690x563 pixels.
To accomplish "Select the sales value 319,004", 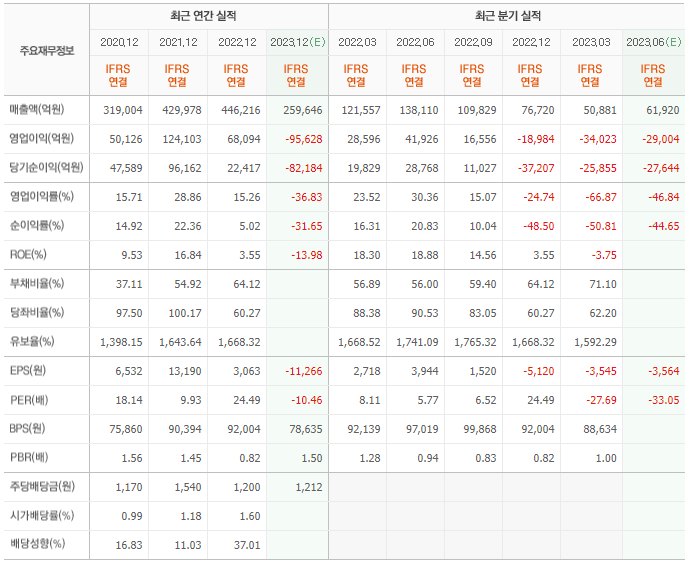I will point(123,110).
